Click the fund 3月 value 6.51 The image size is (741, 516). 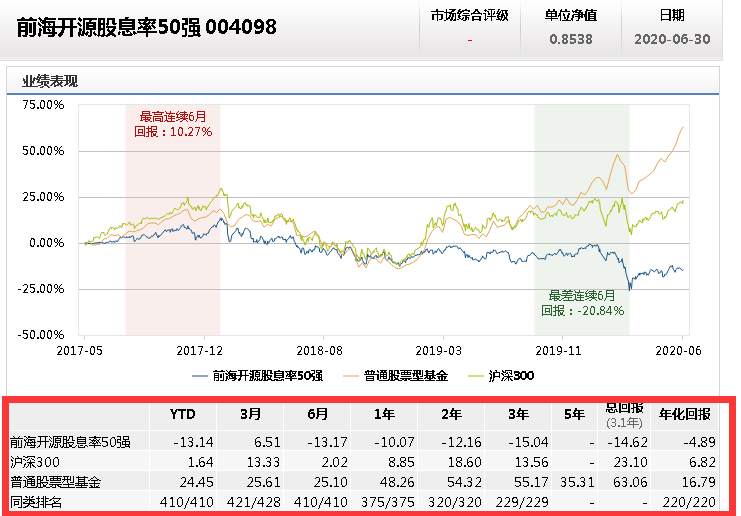267,442
